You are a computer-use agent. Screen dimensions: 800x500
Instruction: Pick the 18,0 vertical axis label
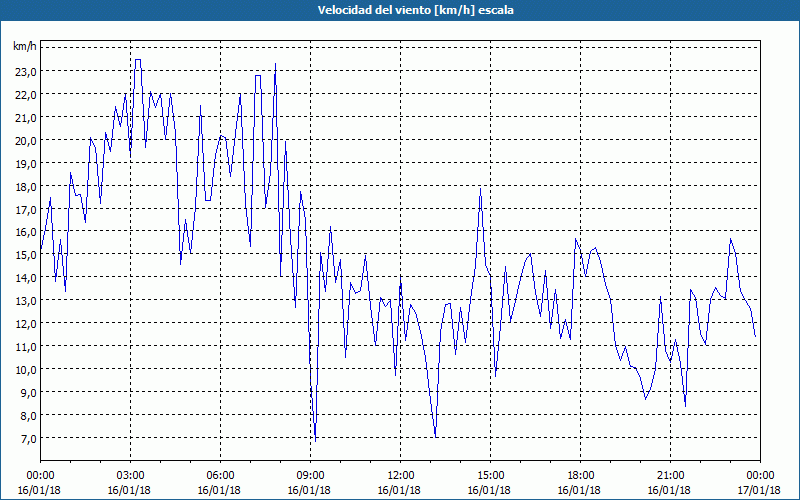26,187
